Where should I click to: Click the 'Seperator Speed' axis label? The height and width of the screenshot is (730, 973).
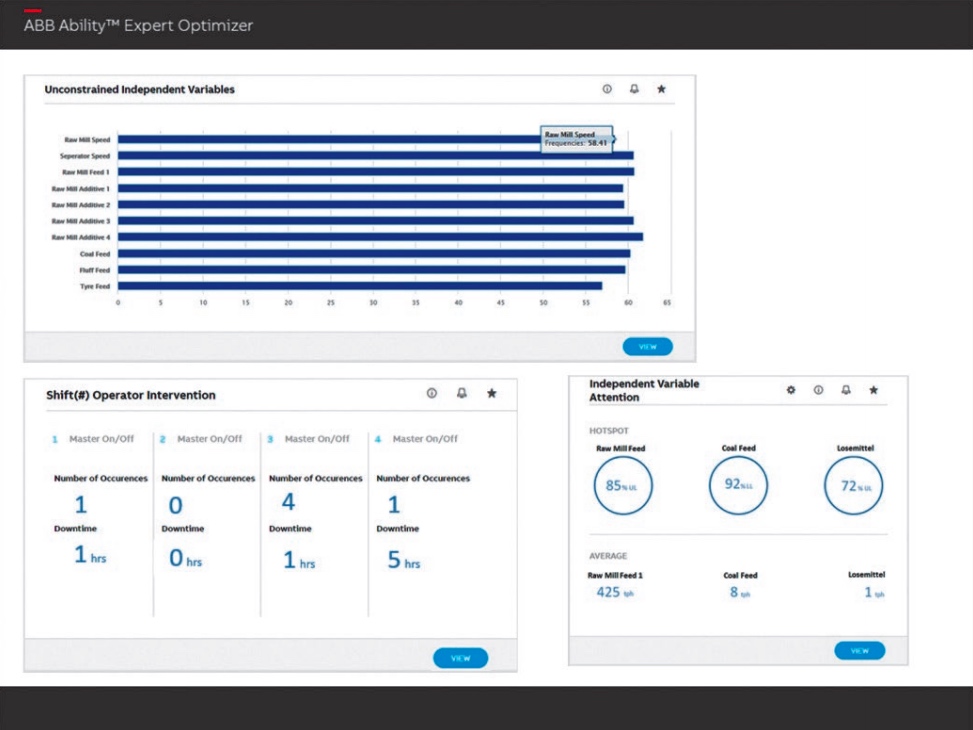84,156
